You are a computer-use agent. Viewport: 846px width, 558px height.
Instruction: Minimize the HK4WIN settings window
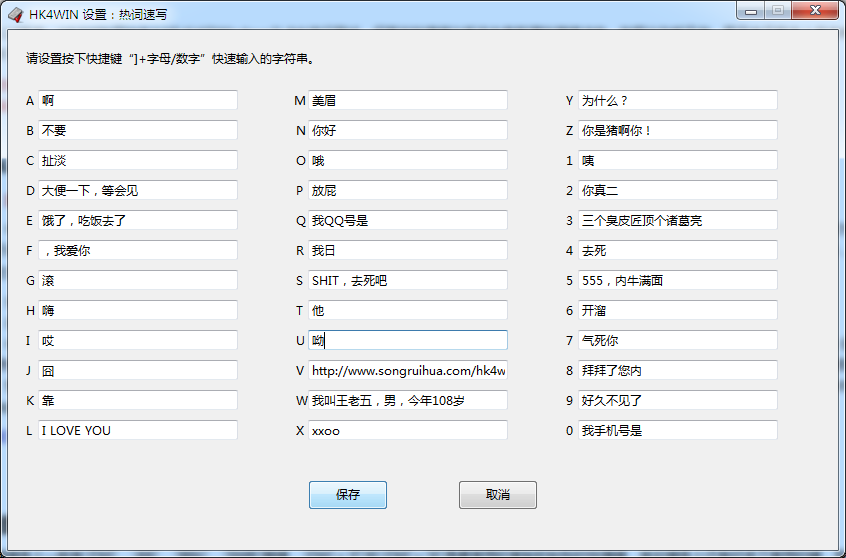(751, 11)
